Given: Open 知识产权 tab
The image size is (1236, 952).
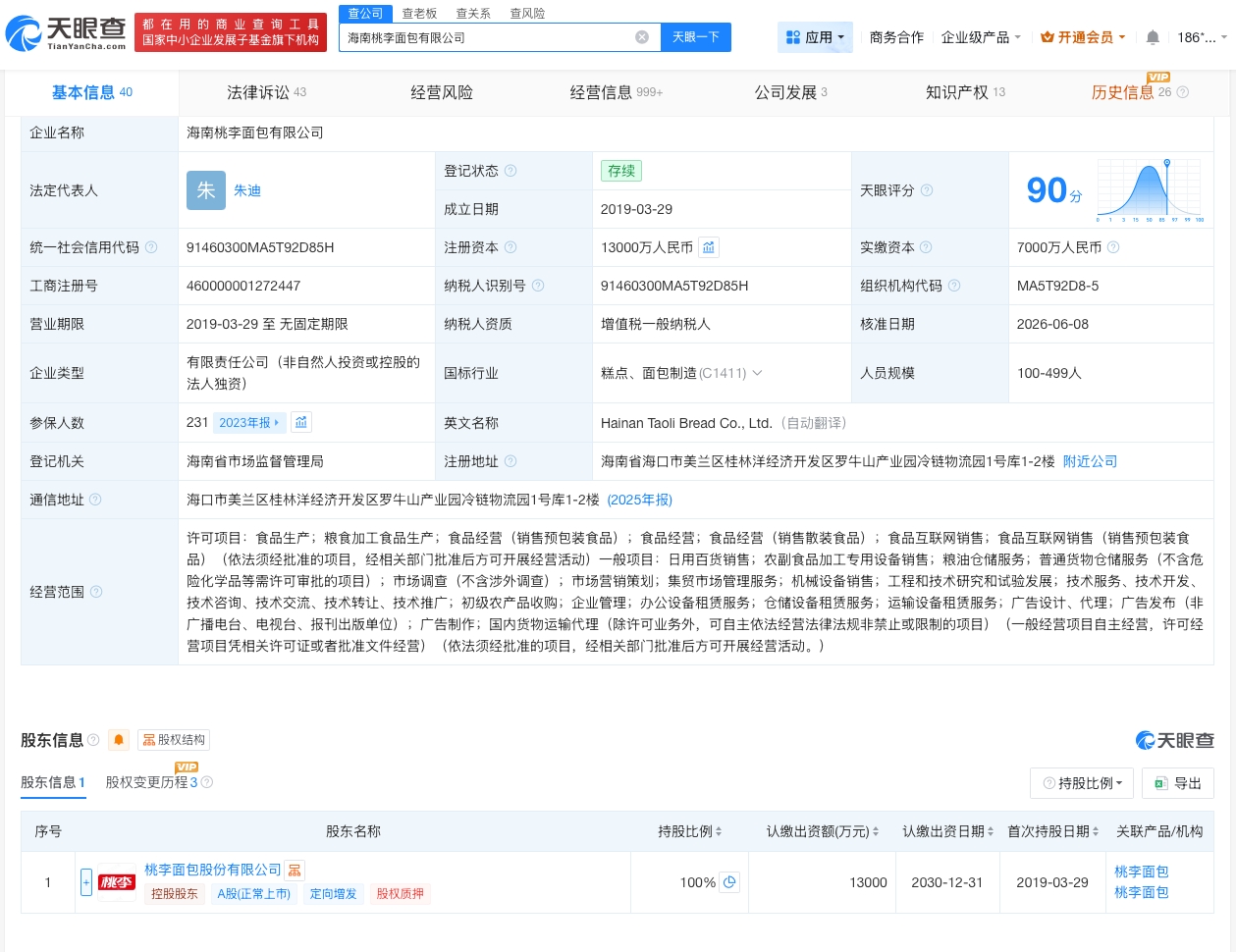Looking at the screenshot, I should coord(965,92).
